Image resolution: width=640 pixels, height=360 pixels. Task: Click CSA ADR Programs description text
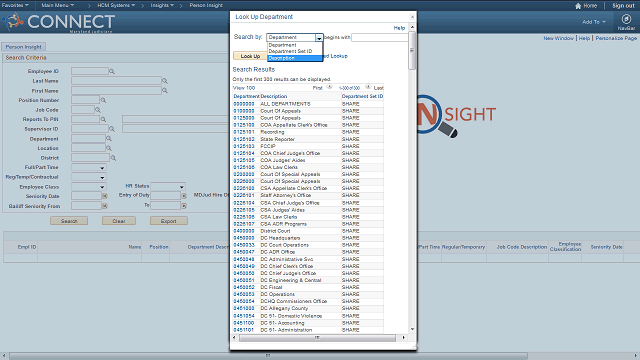click(283, 224)
